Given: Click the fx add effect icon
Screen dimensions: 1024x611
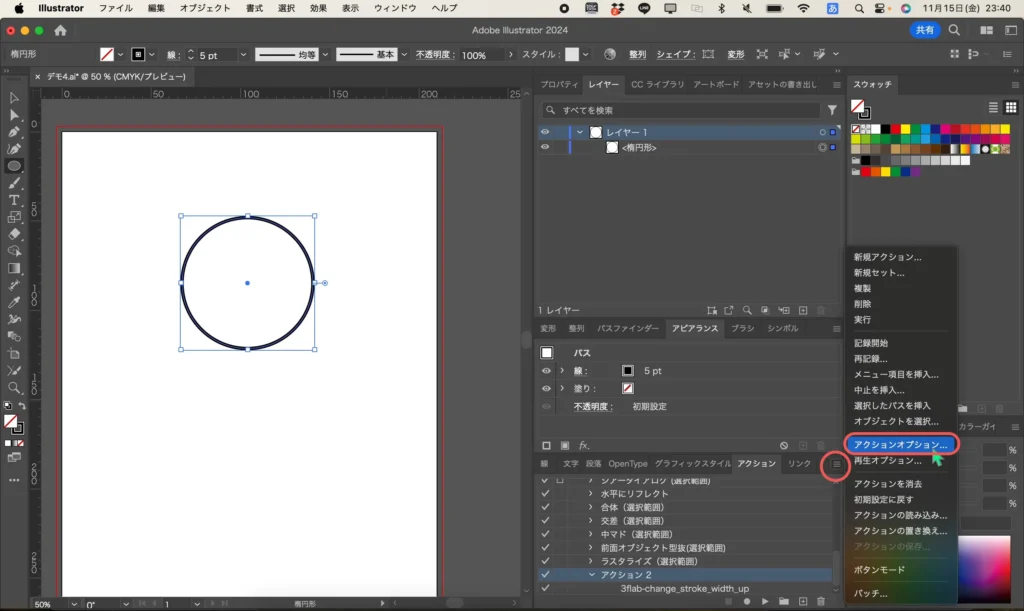Looking at the screenshot, I should tap(584, 445).
